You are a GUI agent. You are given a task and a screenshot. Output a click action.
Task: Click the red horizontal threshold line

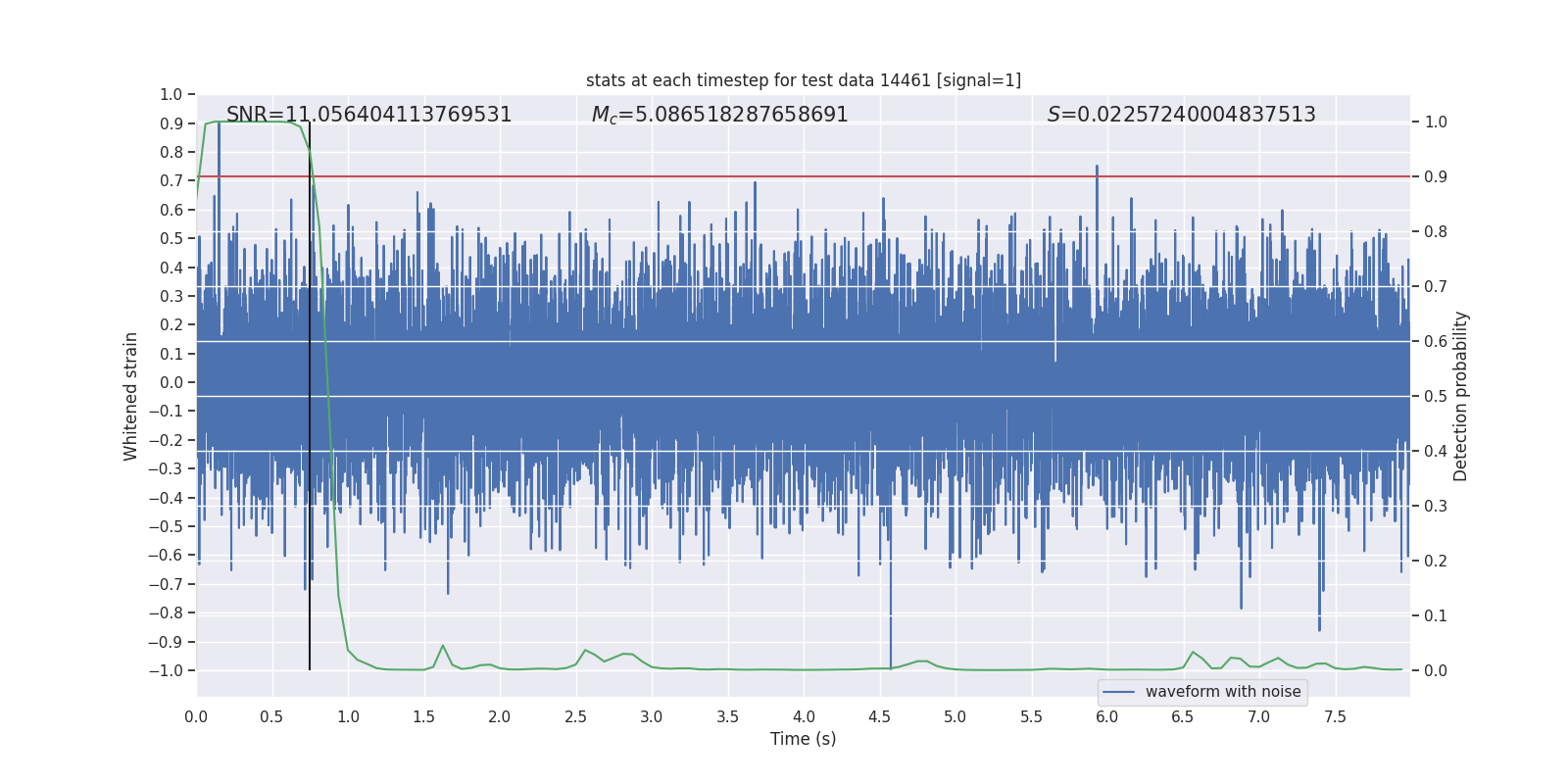tap(804, 176)
